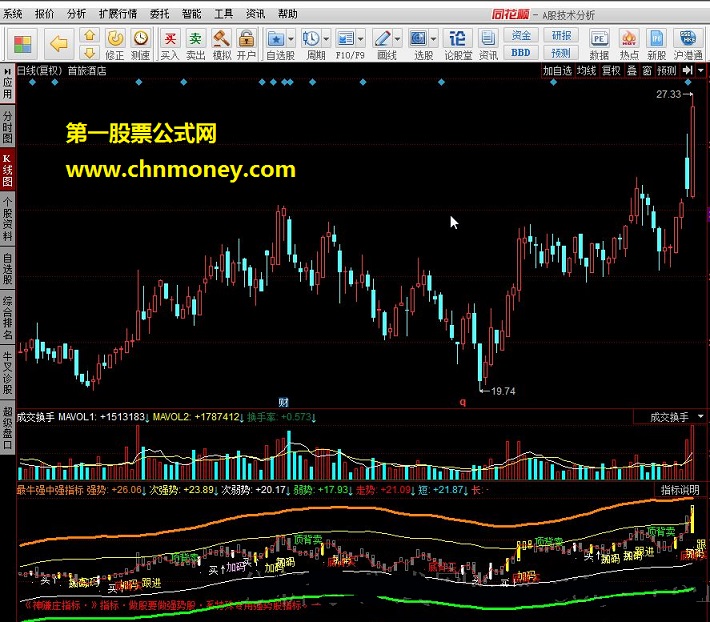The height and width of the screenshot is (622, 710).
Task: Open the F10/F9 company info icon
Action: [x=346, y=38]
